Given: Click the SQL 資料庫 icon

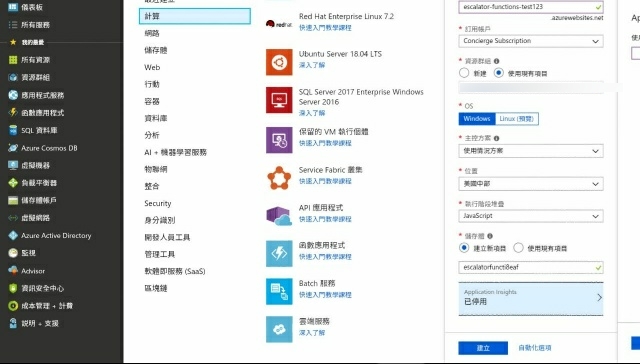Looking at the screenshot, I should pyautogui.click(x=13, y=130).
